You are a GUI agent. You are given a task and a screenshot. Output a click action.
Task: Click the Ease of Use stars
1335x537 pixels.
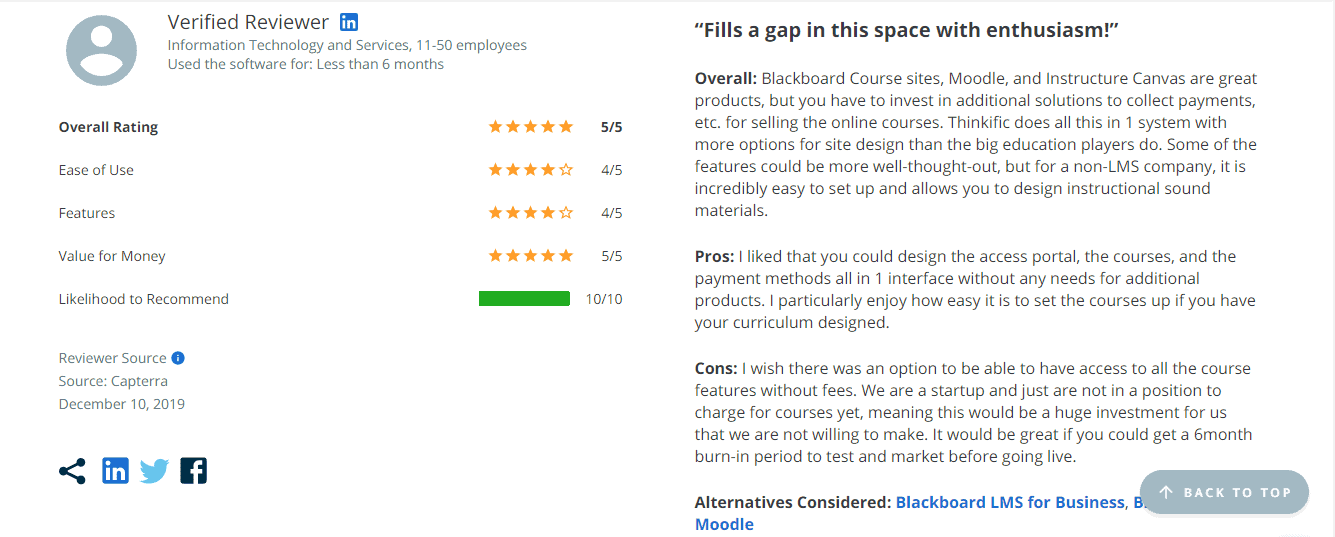click(530, 170)
